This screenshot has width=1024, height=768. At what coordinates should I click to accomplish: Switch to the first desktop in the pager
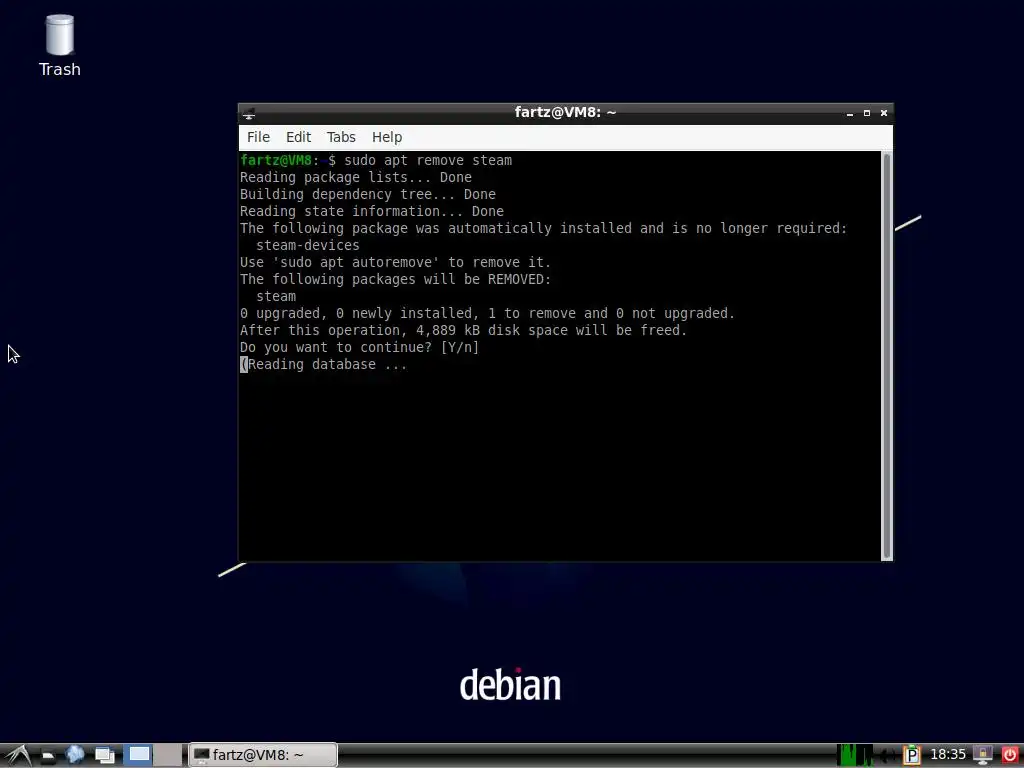pos(138,755)
